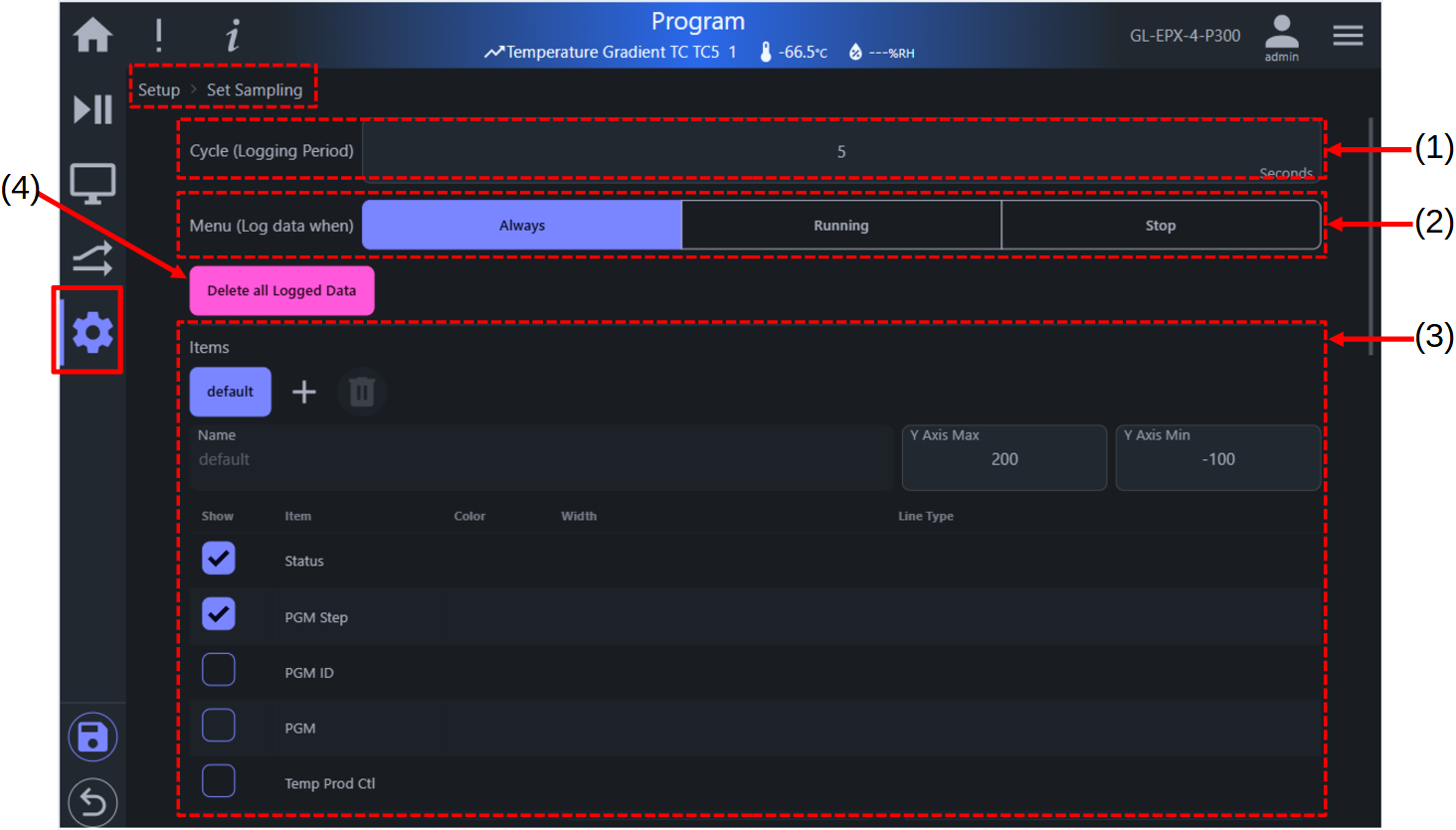
Task: Click the undo/back arrow icon
Action: tap(92, 801)
